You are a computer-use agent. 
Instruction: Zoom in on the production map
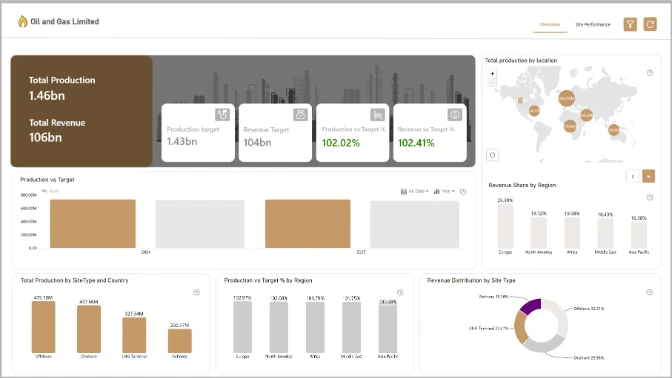[492, 74]
